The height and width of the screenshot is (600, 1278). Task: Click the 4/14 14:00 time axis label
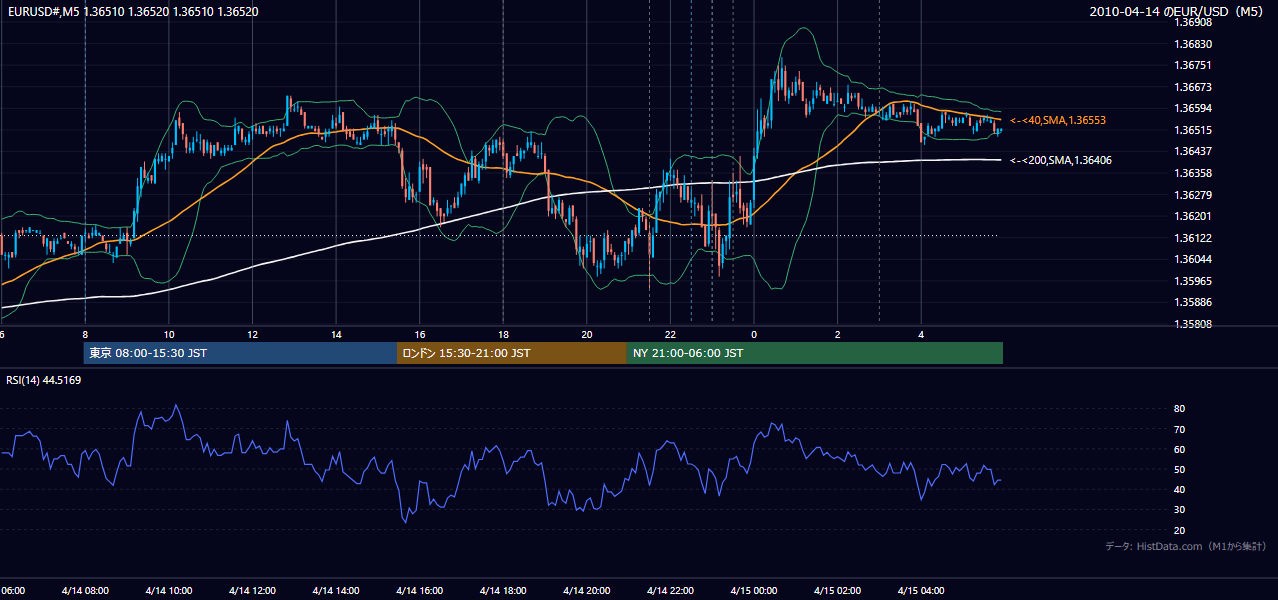[x=335, y=590]
